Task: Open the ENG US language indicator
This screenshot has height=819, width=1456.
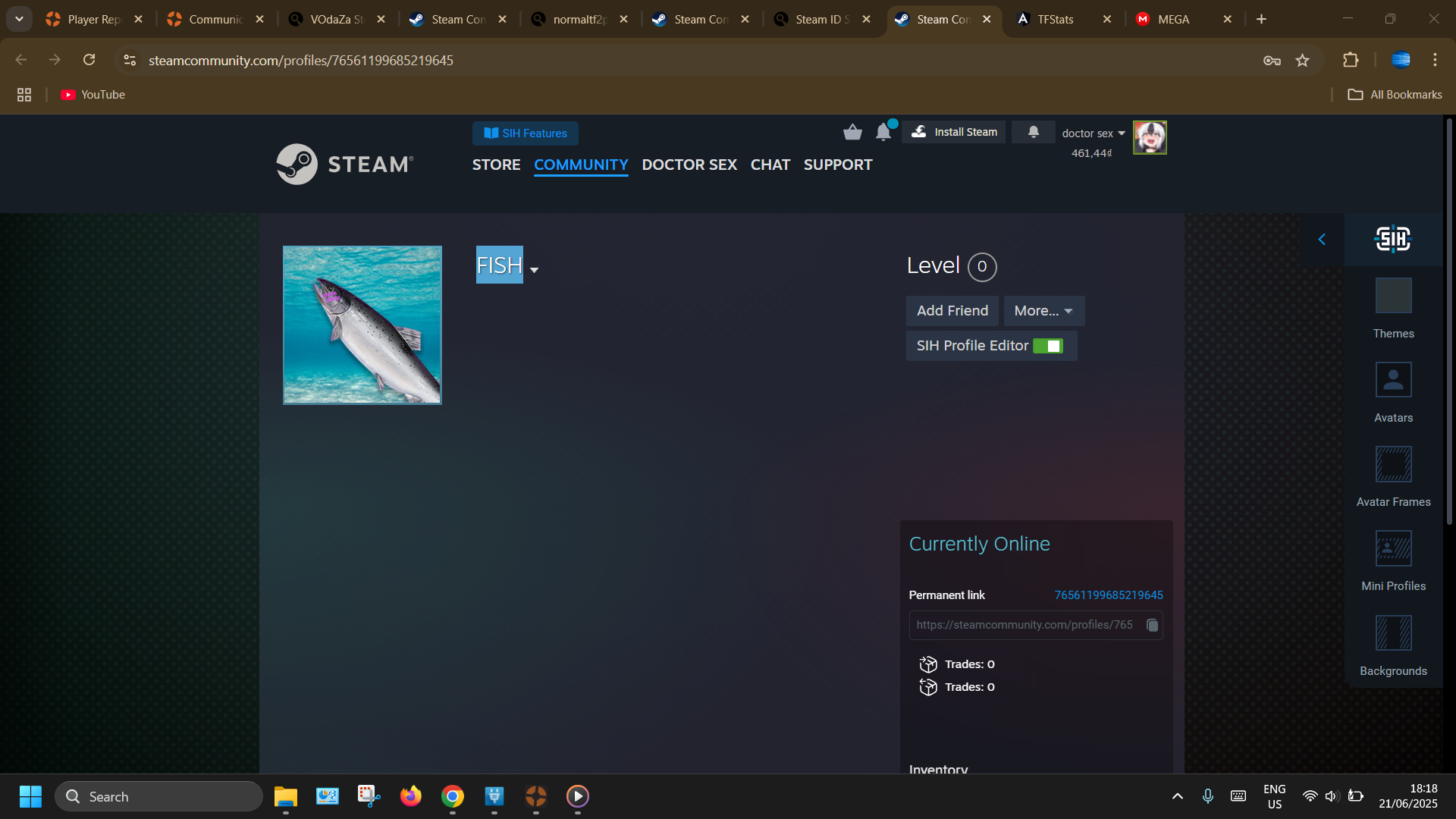Action: 1275,797
